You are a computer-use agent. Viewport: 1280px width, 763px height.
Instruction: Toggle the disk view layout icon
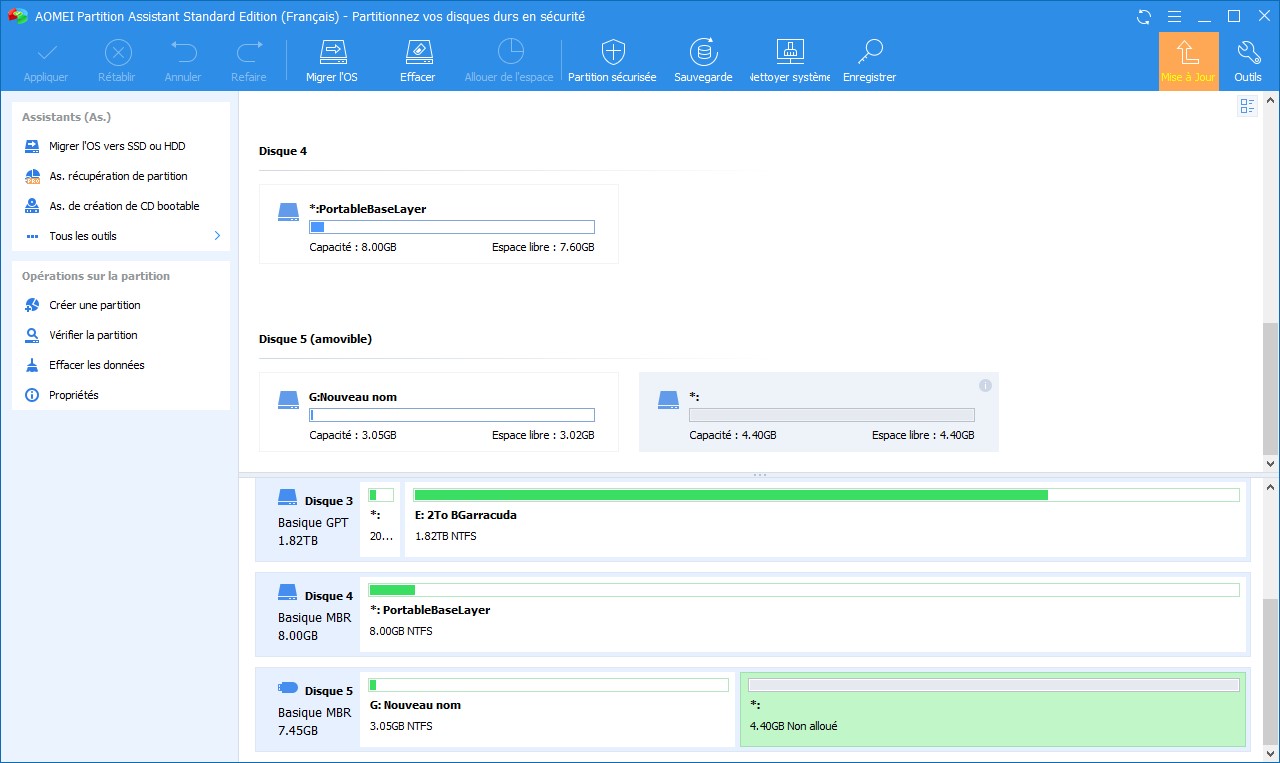[1247, 107]
